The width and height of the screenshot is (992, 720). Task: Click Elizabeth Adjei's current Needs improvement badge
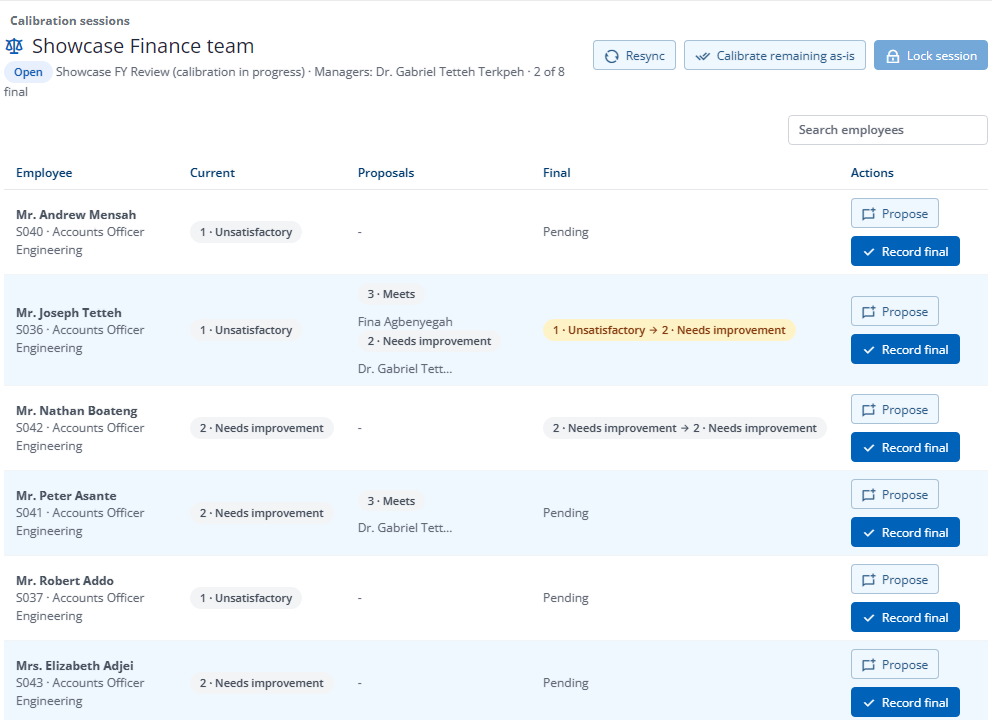point(262,683)
